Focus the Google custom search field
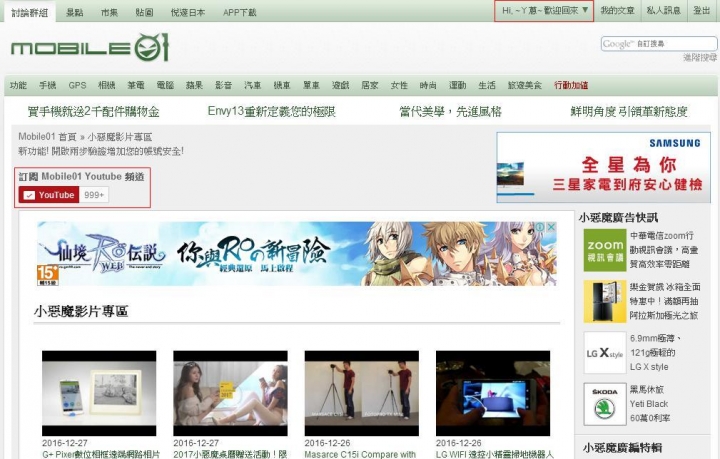The image size is (720, 459). [x=659, y=44]
